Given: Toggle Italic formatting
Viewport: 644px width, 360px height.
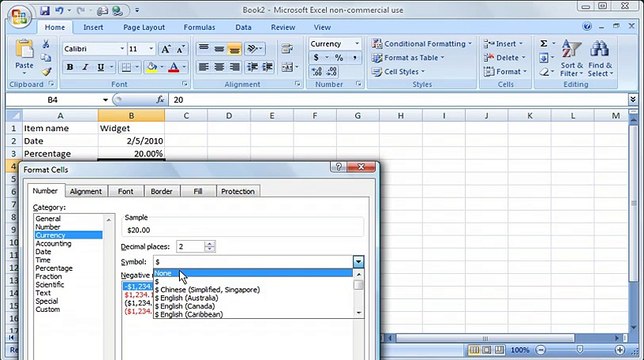Looking at the screenshot, I should [x=85, y=67].
